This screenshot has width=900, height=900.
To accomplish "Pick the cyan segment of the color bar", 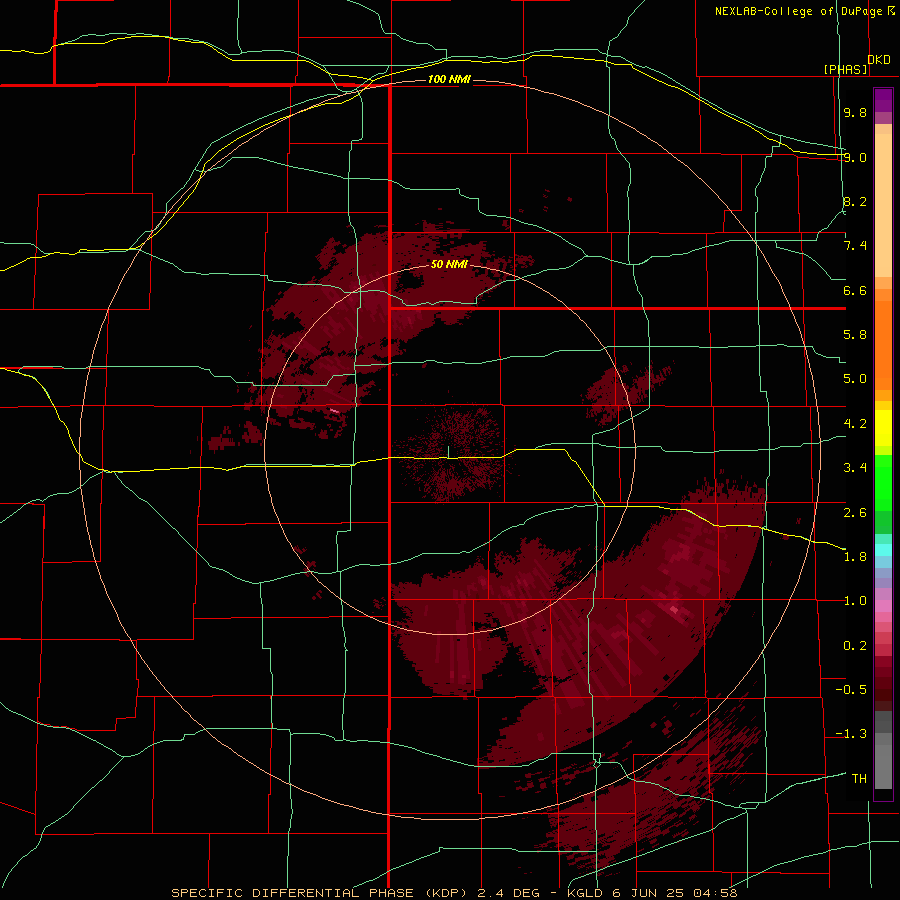I will click(883, 550).
